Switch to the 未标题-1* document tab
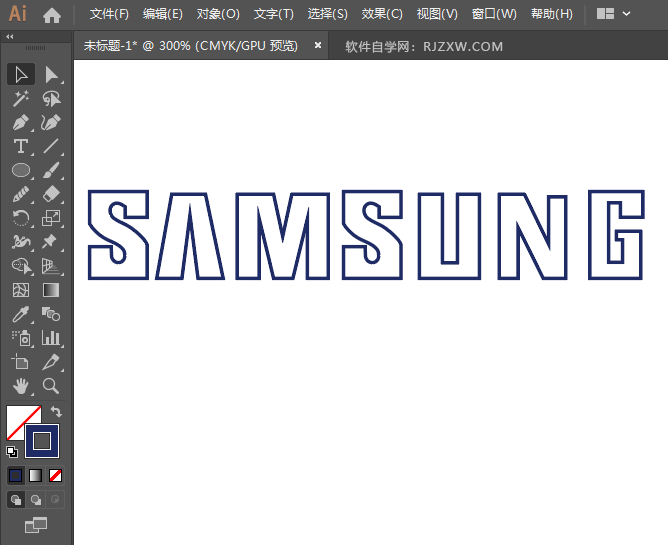The height and width of the screenshot is (545, 668). (x=191, y=46)
